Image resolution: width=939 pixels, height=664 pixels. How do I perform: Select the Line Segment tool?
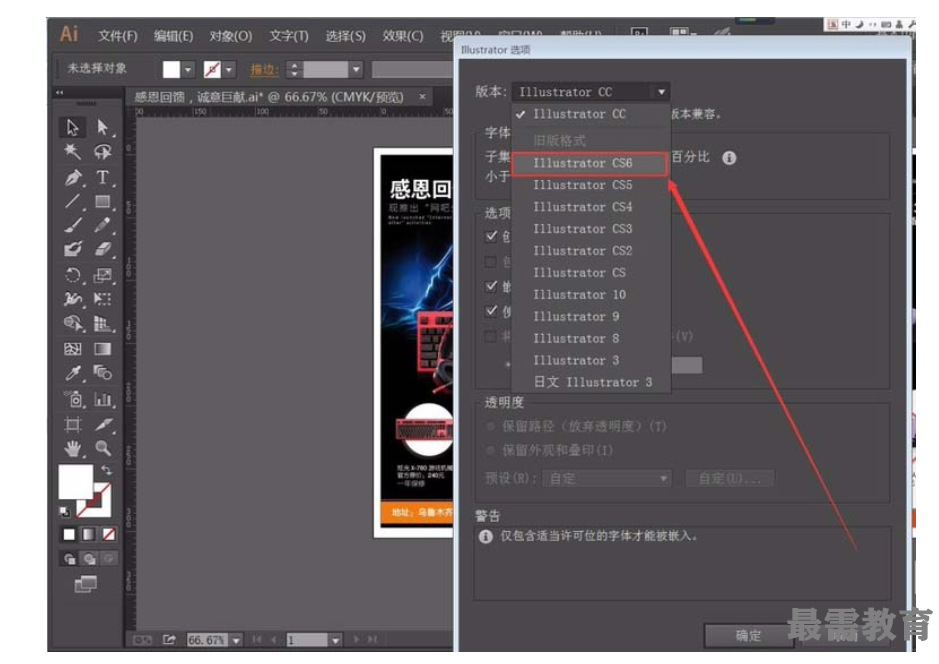pos(72,201)
